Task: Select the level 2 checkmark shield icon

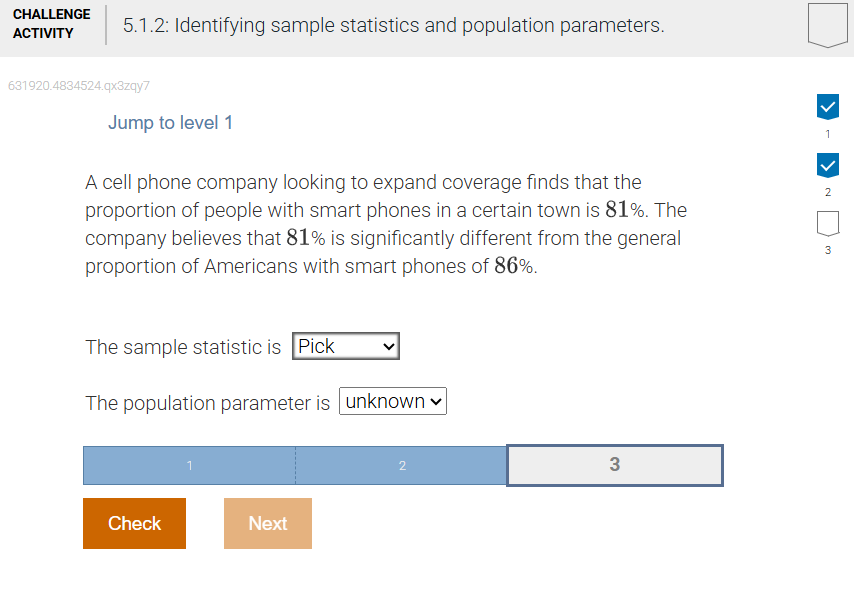Action: pyautogui.click(x=827, y=165)
